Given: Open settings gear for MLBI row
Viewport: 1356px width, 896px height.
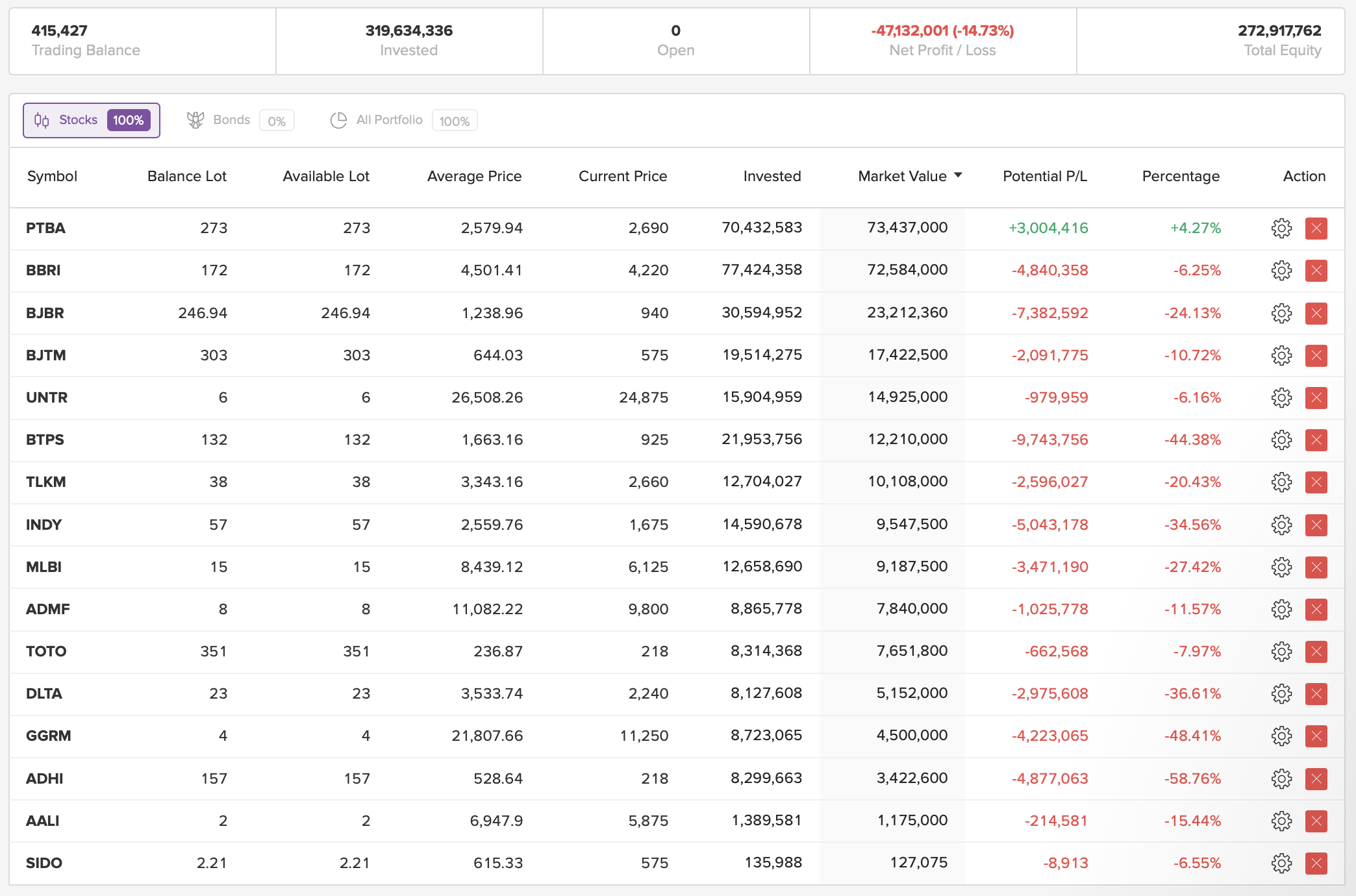Looking at the screenshot, I should [1281, 567].
